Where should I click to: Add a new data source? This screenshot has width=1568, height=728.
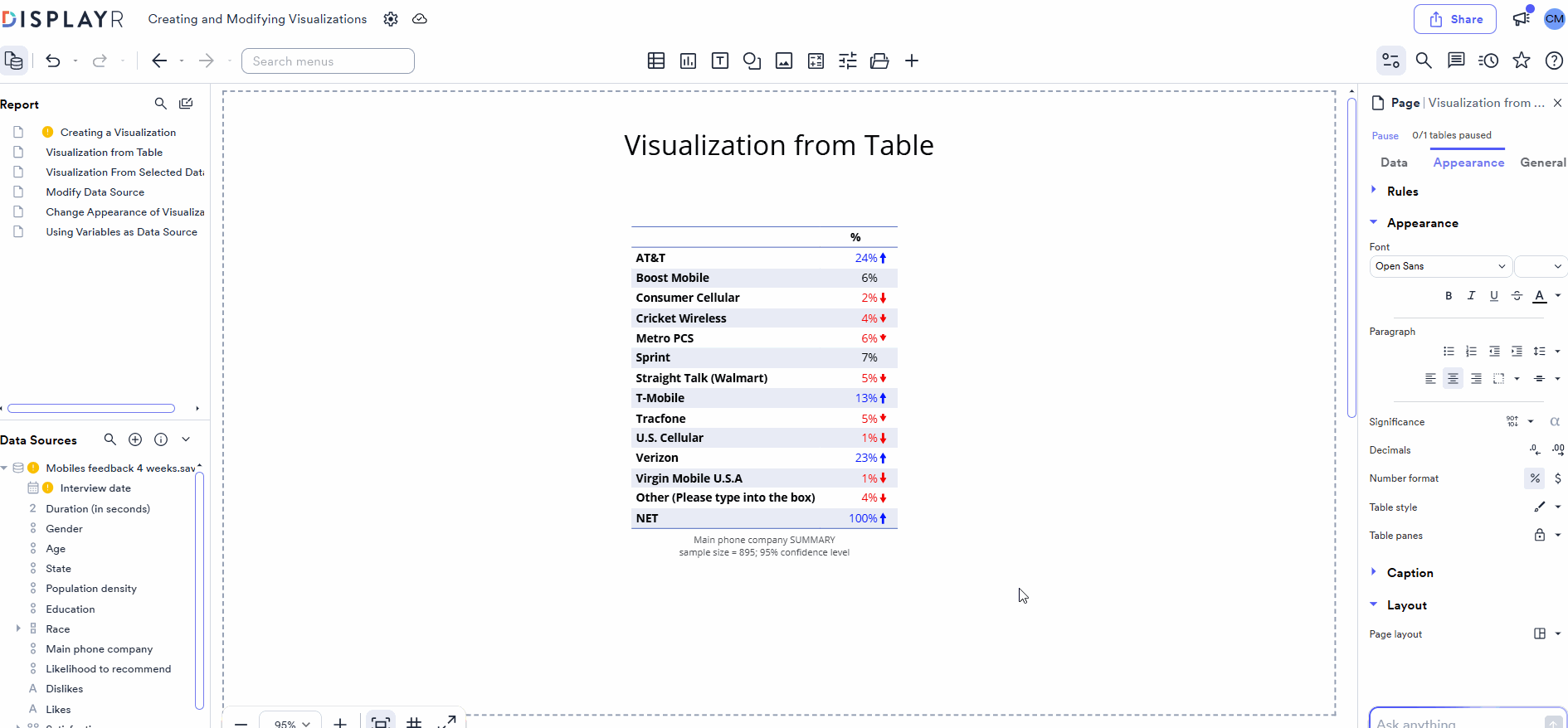pyautogui.click(x=135, y=439)
